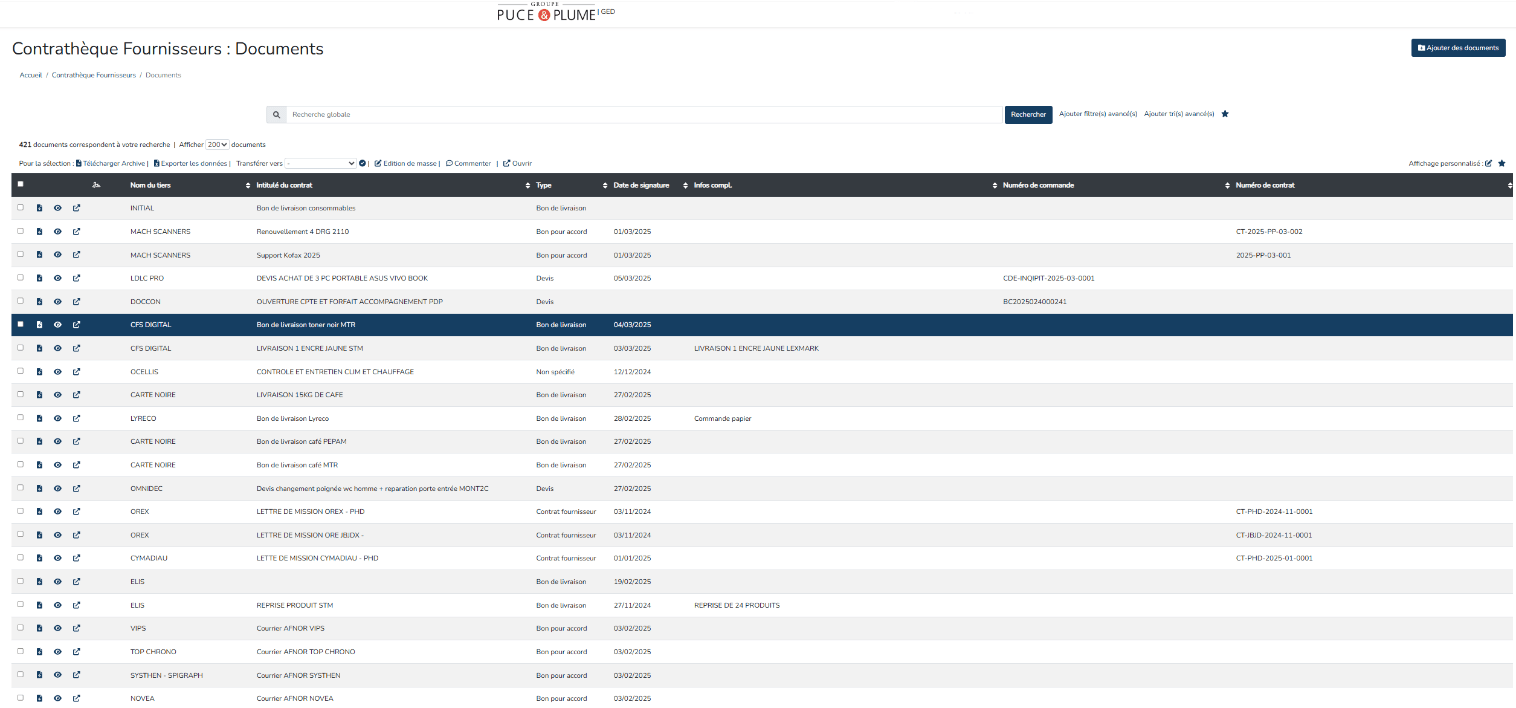Preview the DOCCON document with the eye icon
This screenshot has height=708, width=1516.
pyautogui.click(x=58, y=302)
